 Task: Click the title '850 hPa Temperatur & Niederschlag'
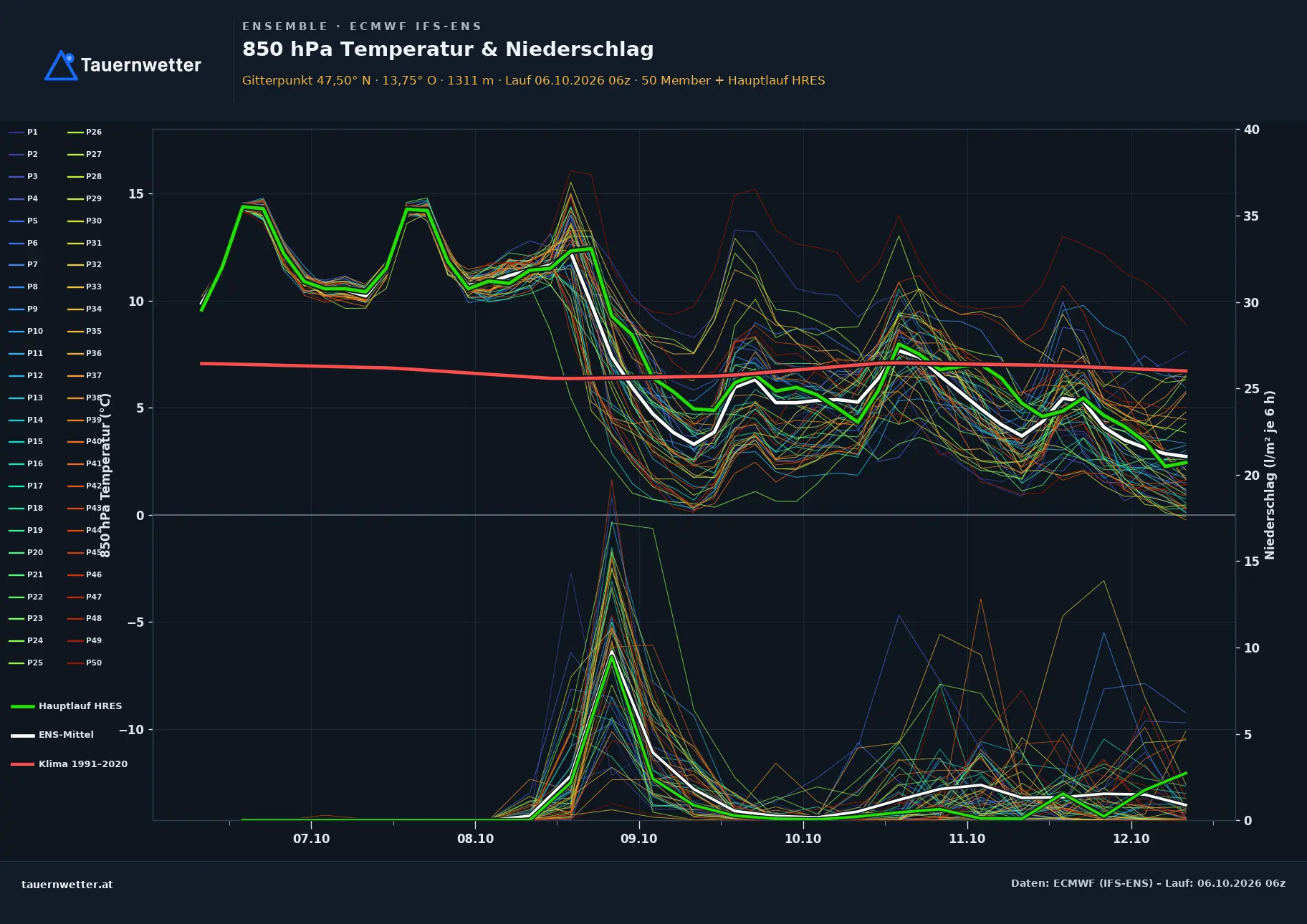coord(448,49)
